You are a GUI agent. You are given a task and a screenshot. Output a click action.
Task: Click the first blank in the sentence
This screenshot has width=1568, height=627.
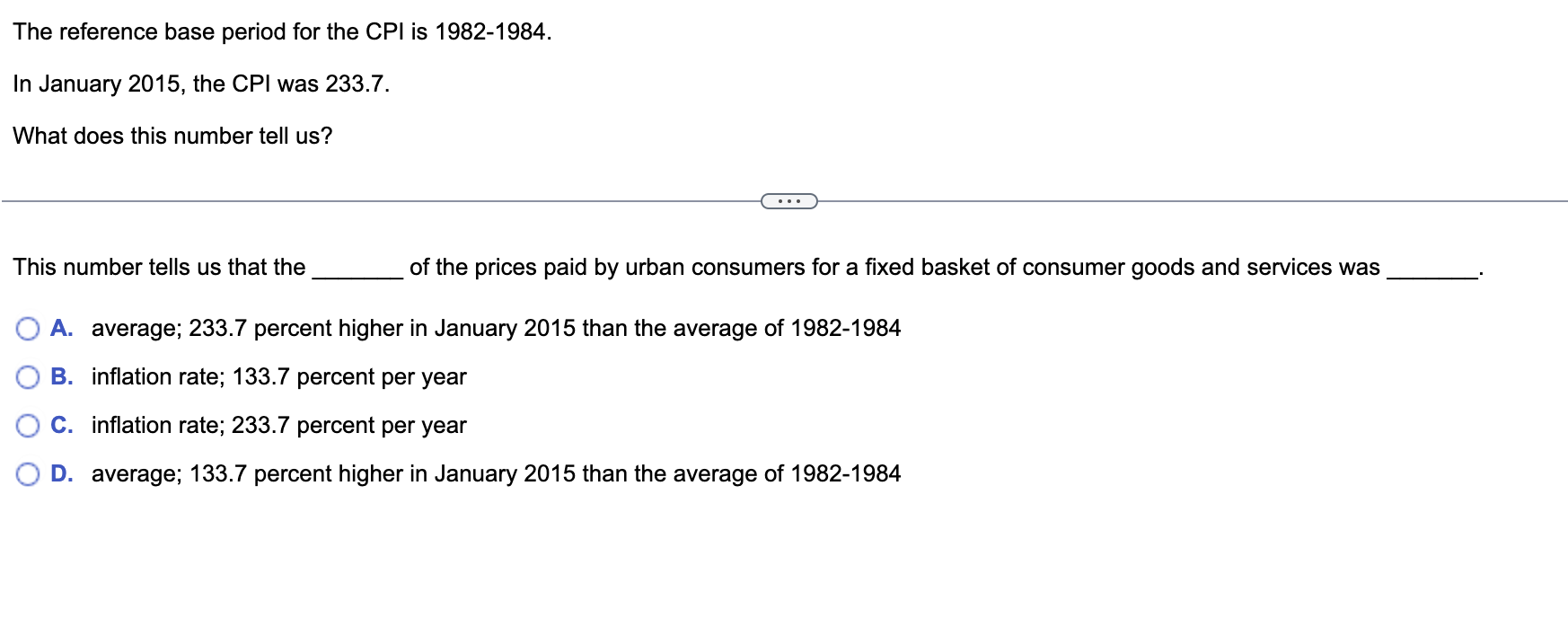click(358, 269)
